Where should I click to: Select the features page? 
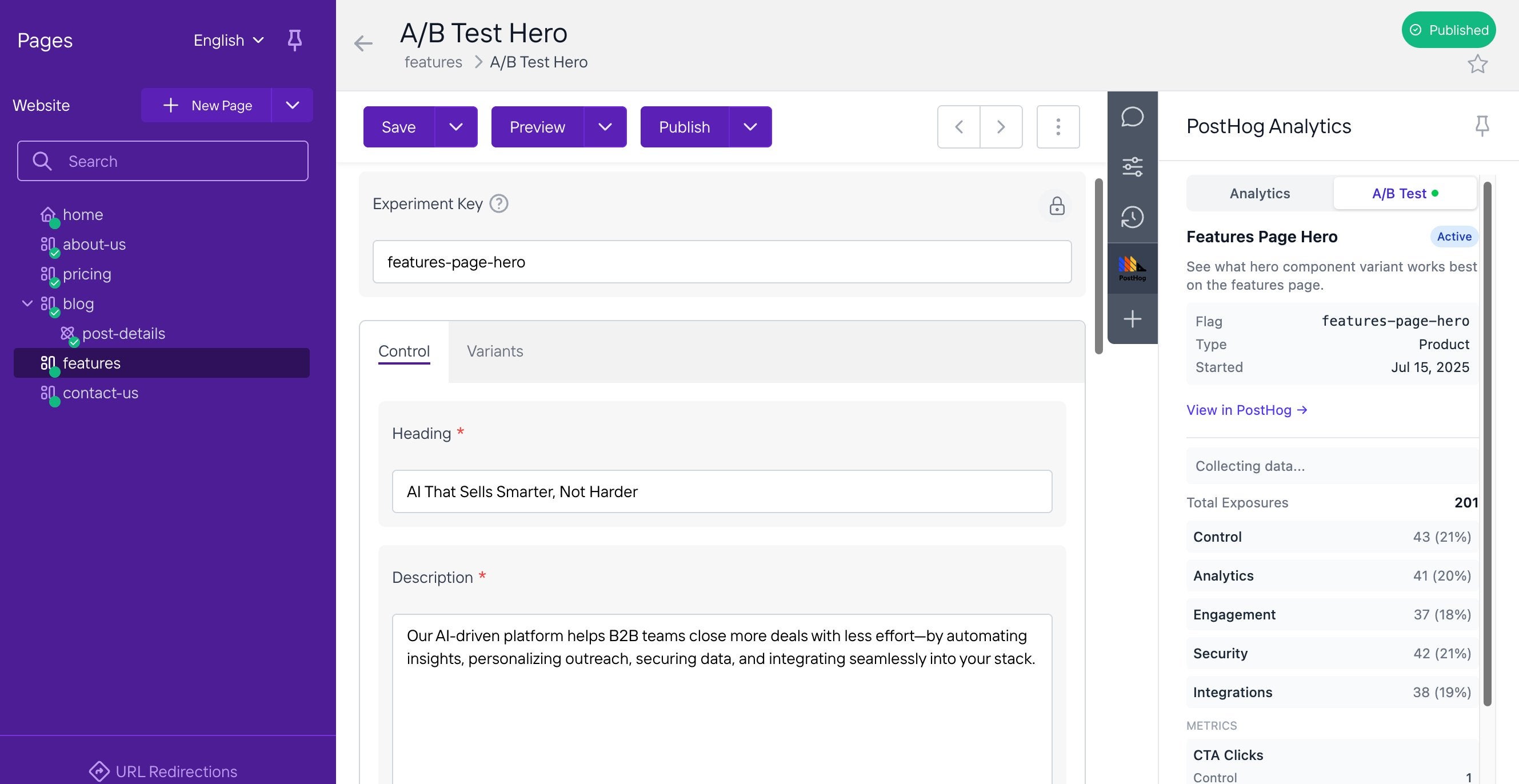(162, 363)
